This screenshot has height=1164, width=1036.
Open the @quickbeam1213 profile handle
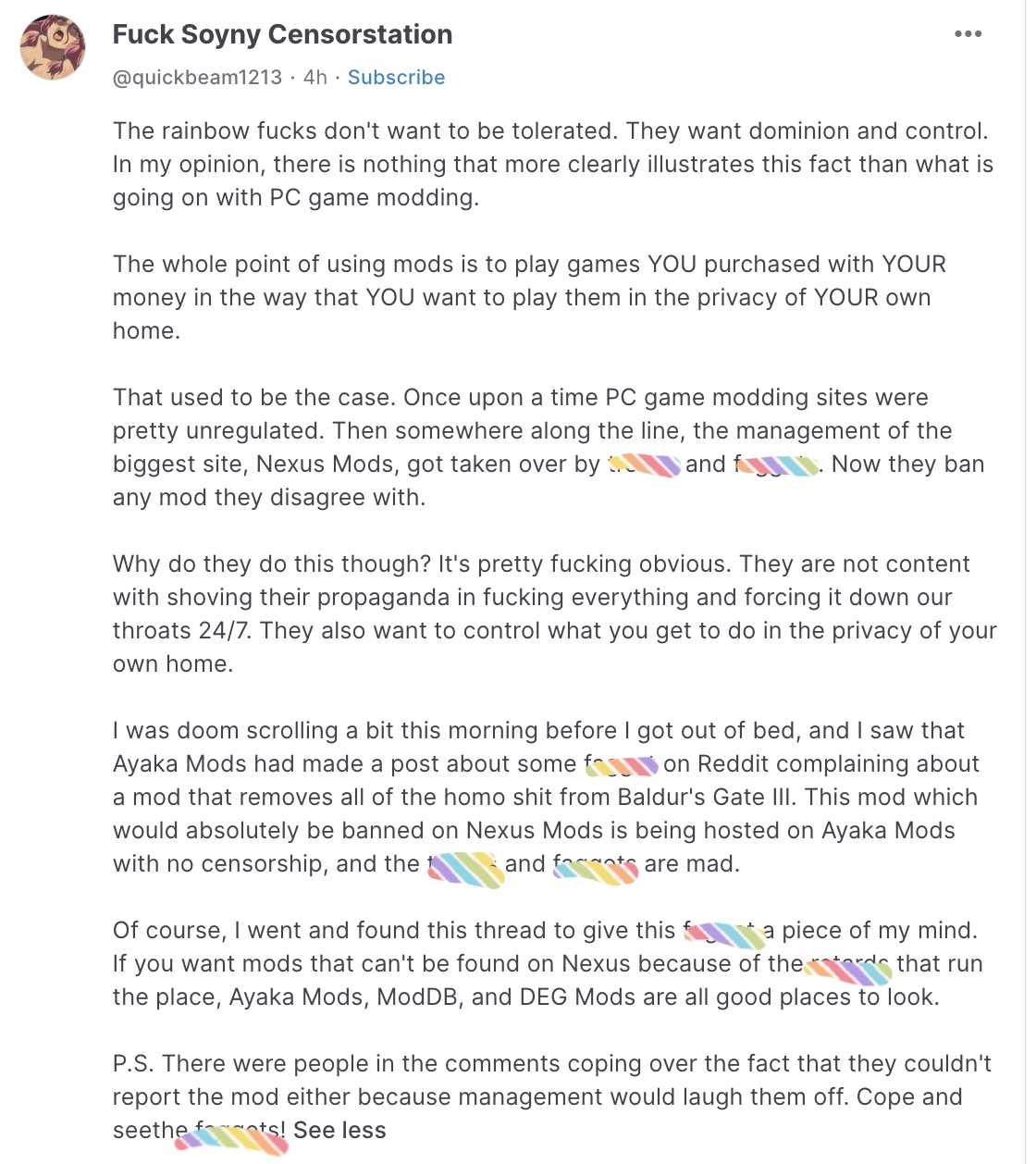click(197, 78)
